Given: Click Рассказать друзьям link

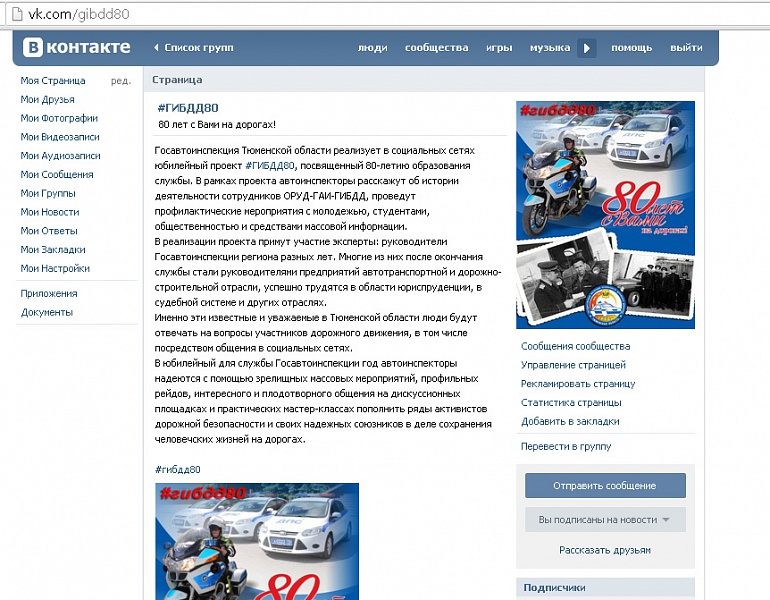Looking at the screenshot, I should coord(605,550).
